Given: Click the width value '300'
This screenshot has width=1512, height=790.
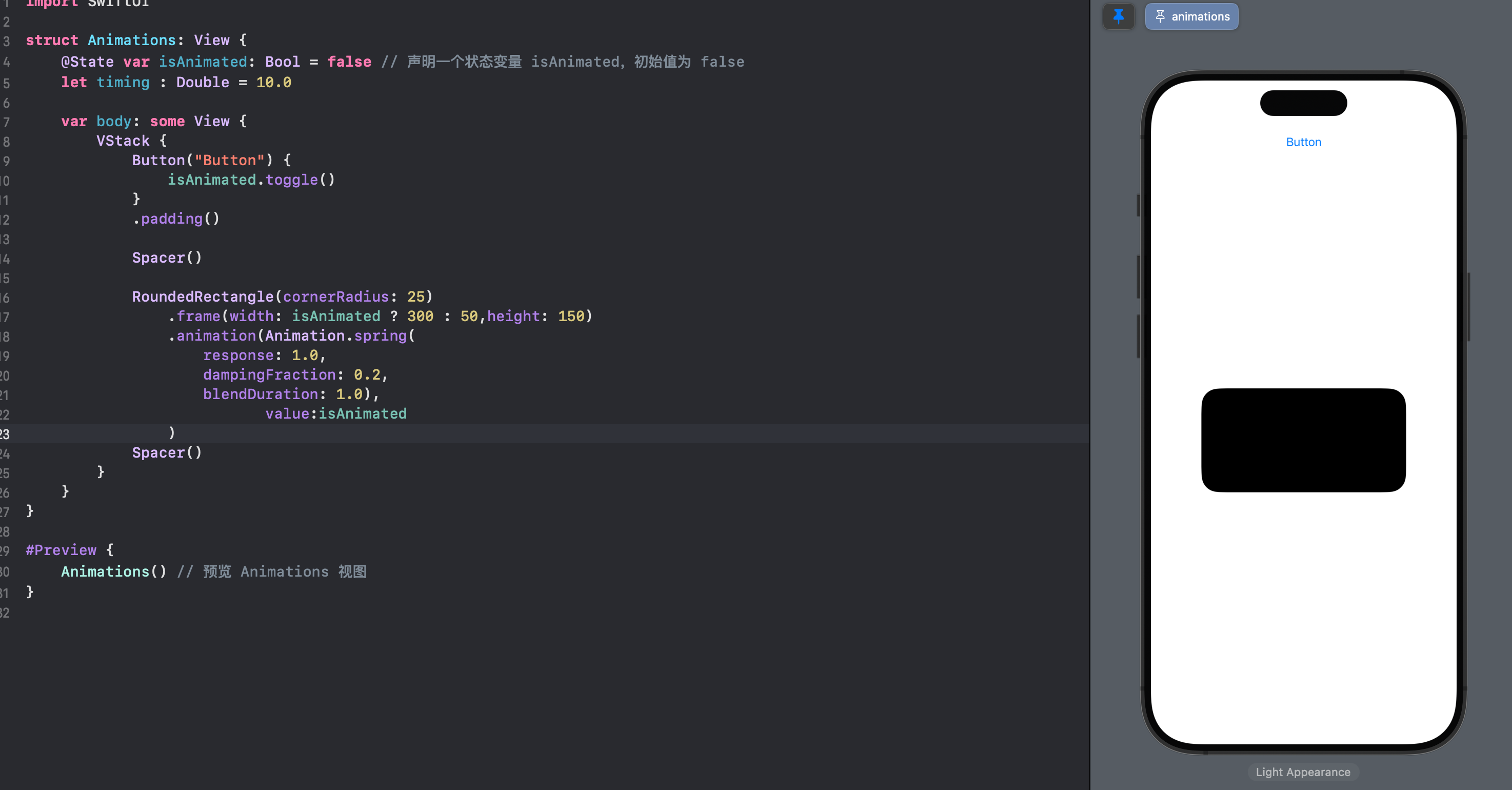Looking at the screenshot, I should pos(420,317).
